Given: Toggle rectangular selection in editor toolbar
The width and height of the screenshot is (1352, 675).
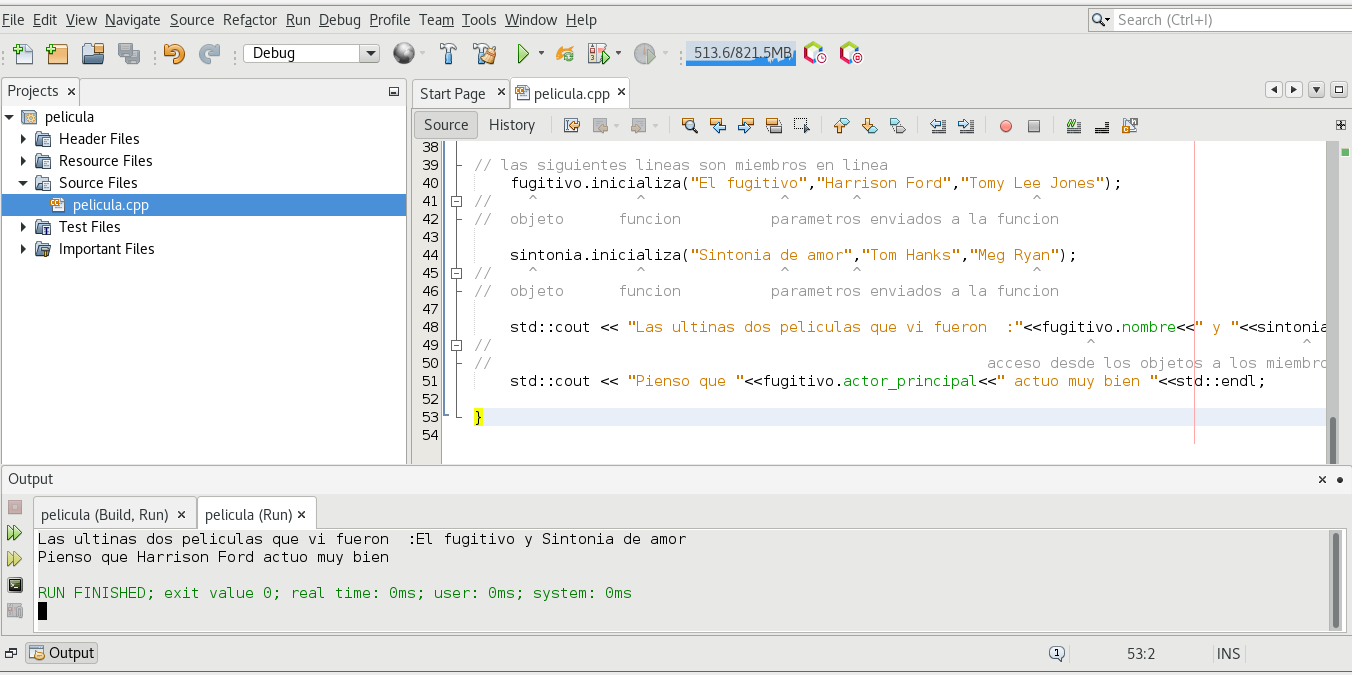Looking at the screenshot, I should (x=801, y=125).
